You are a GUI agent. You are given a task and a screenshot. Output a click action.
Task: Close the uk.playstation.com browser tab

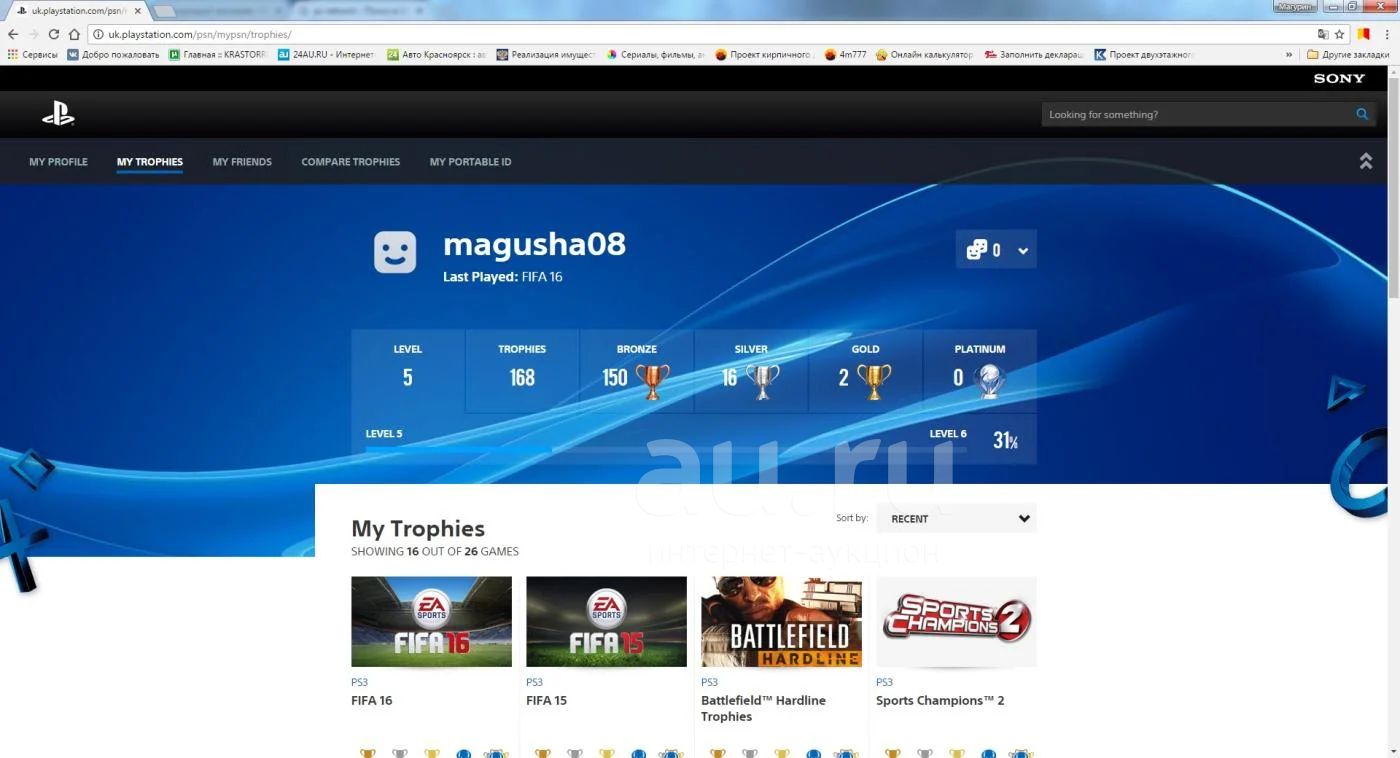(138, 10)
